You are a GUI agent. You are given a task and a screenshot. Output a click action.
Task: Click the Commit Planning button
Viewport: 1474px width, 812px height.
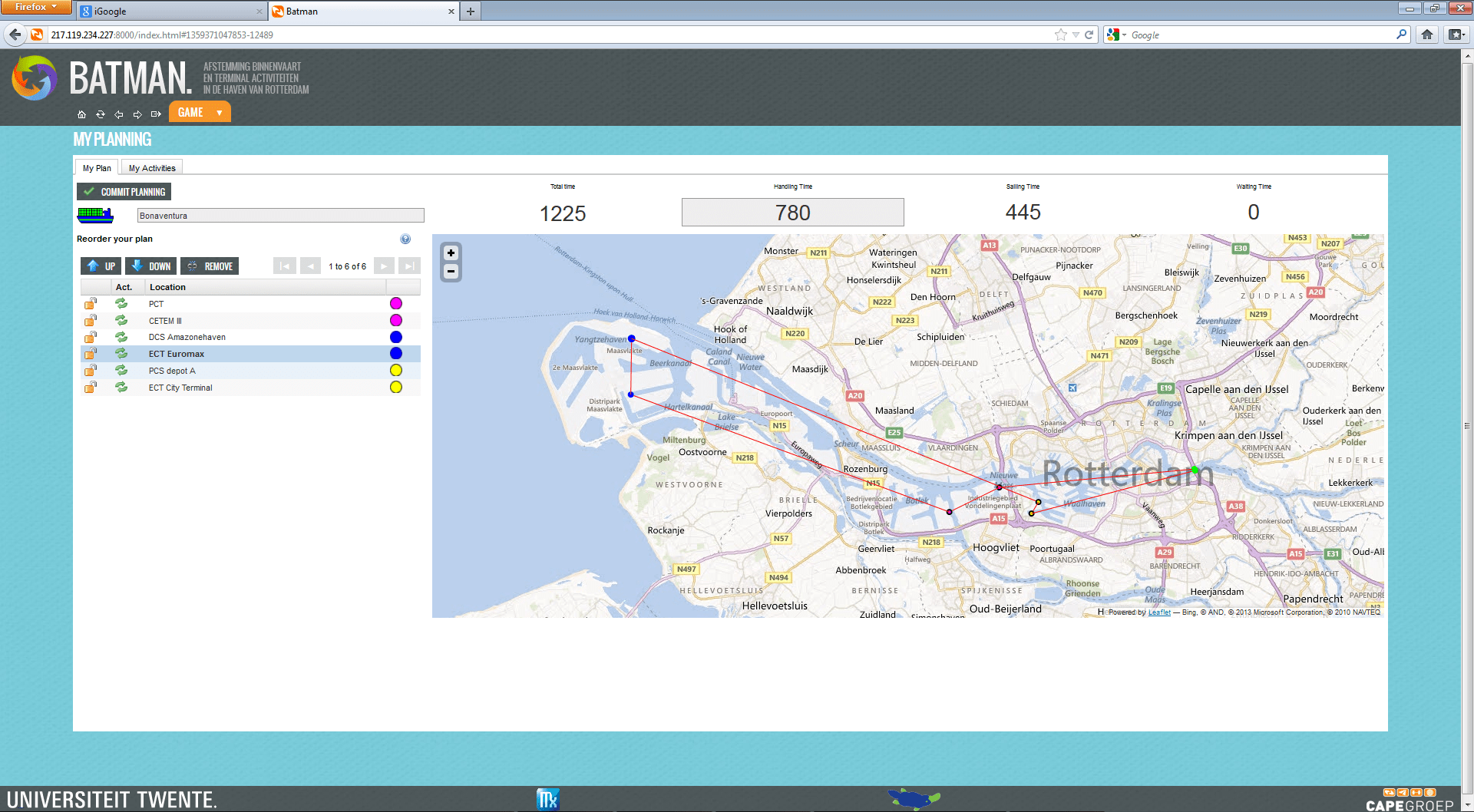coord(124,192)
